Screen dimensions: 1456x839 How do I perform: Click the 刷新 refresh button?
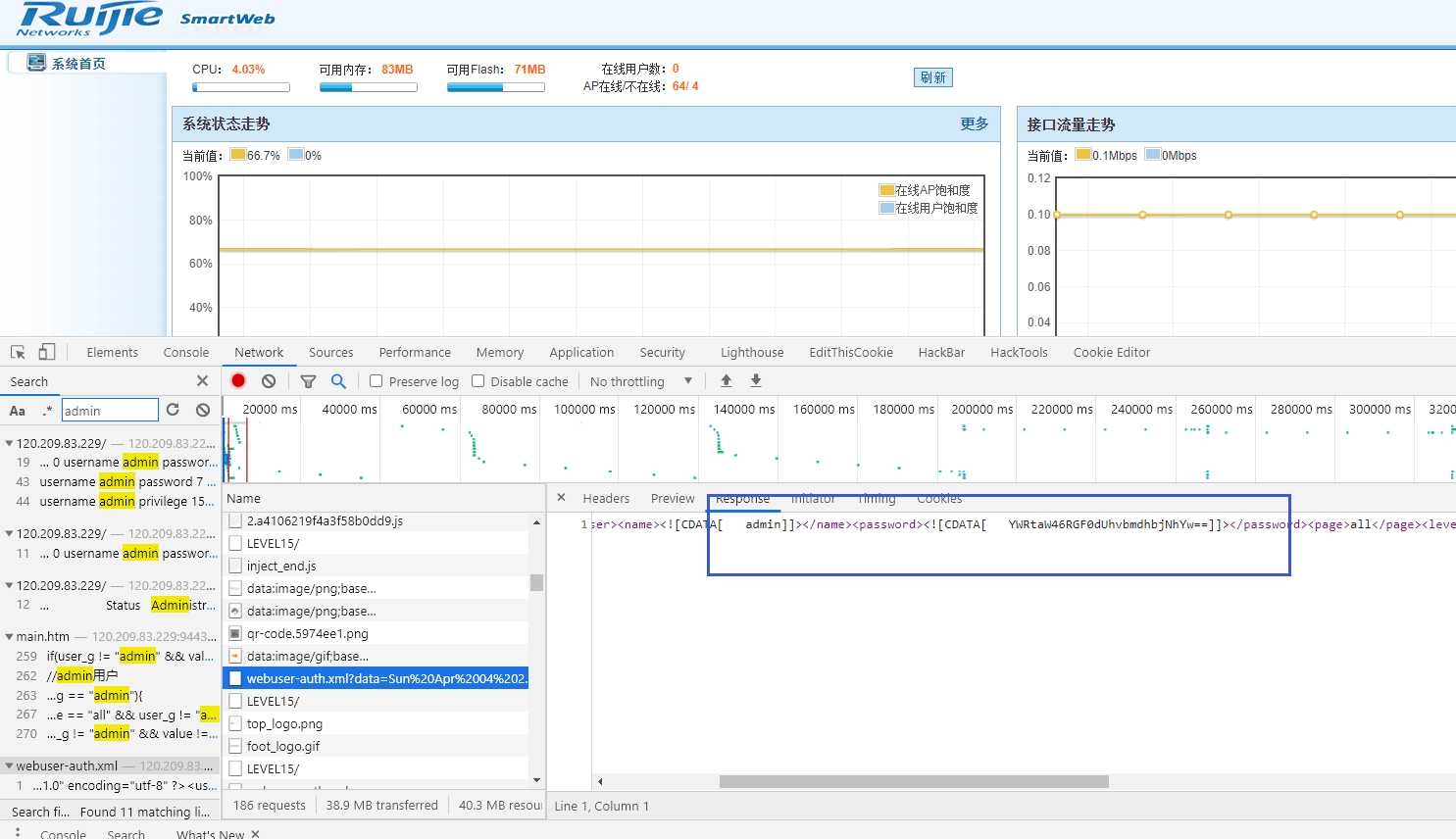coord(932,77)
